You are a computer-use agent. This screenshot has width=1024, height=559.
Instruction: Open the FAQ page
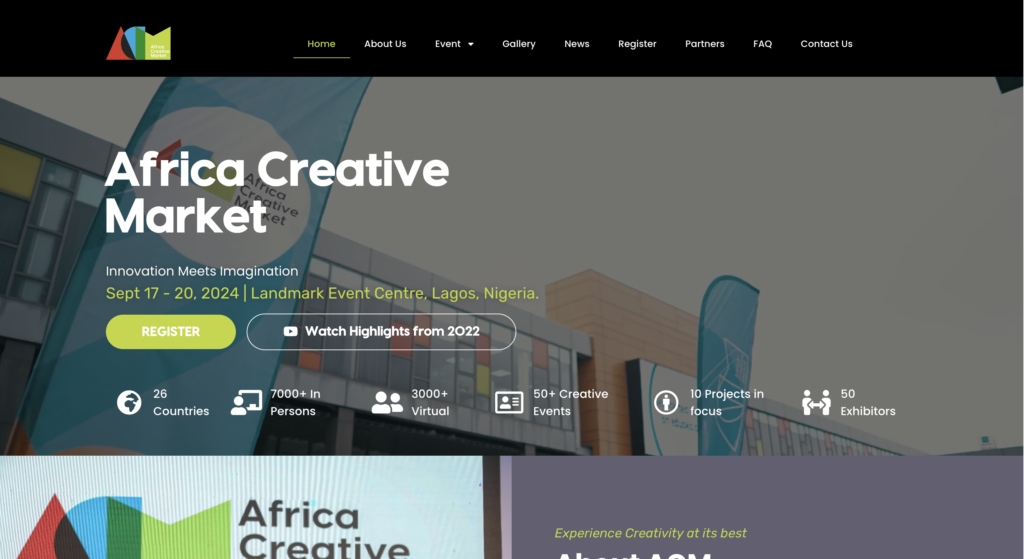pyautogui.click(x=762, y=44)
